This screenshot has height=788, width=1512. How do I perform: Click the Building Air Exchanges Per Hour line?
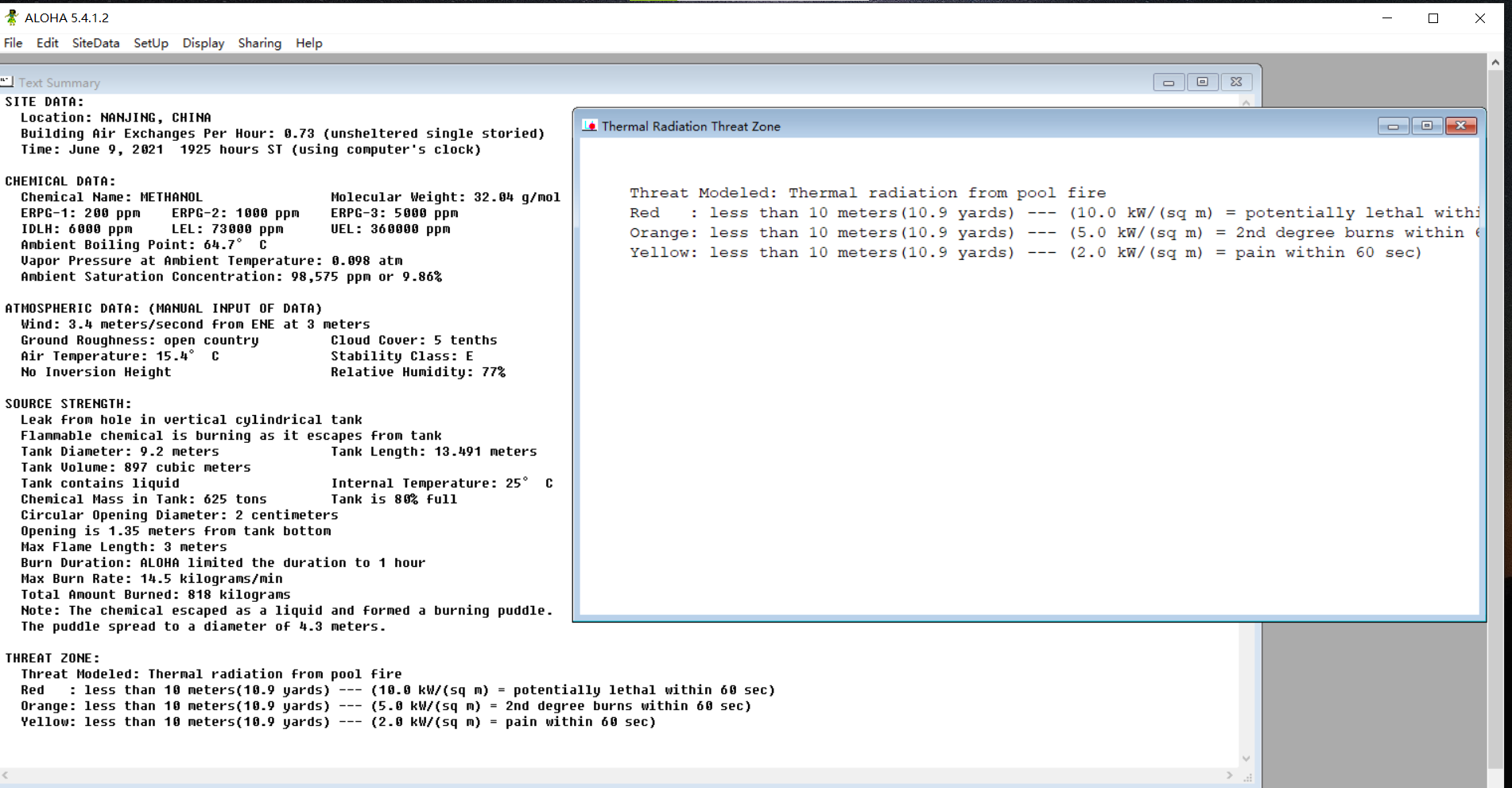pyautogui.click(x=283, y=134)
